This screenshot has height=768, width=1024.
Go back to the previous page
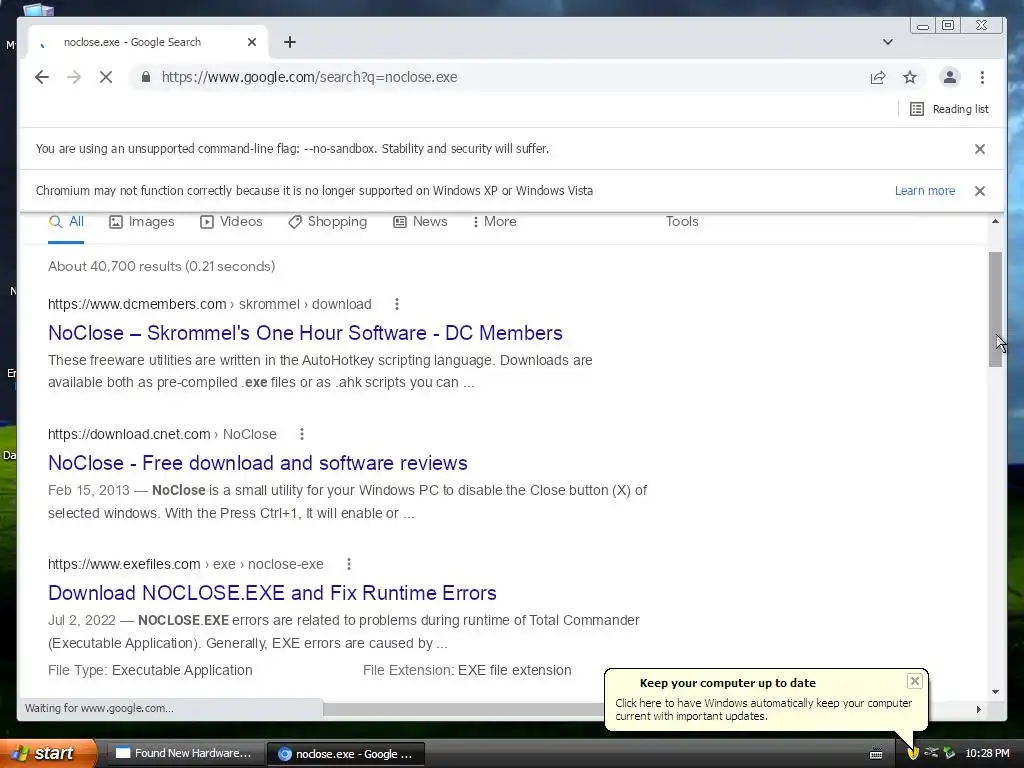[x=42, y=77]
